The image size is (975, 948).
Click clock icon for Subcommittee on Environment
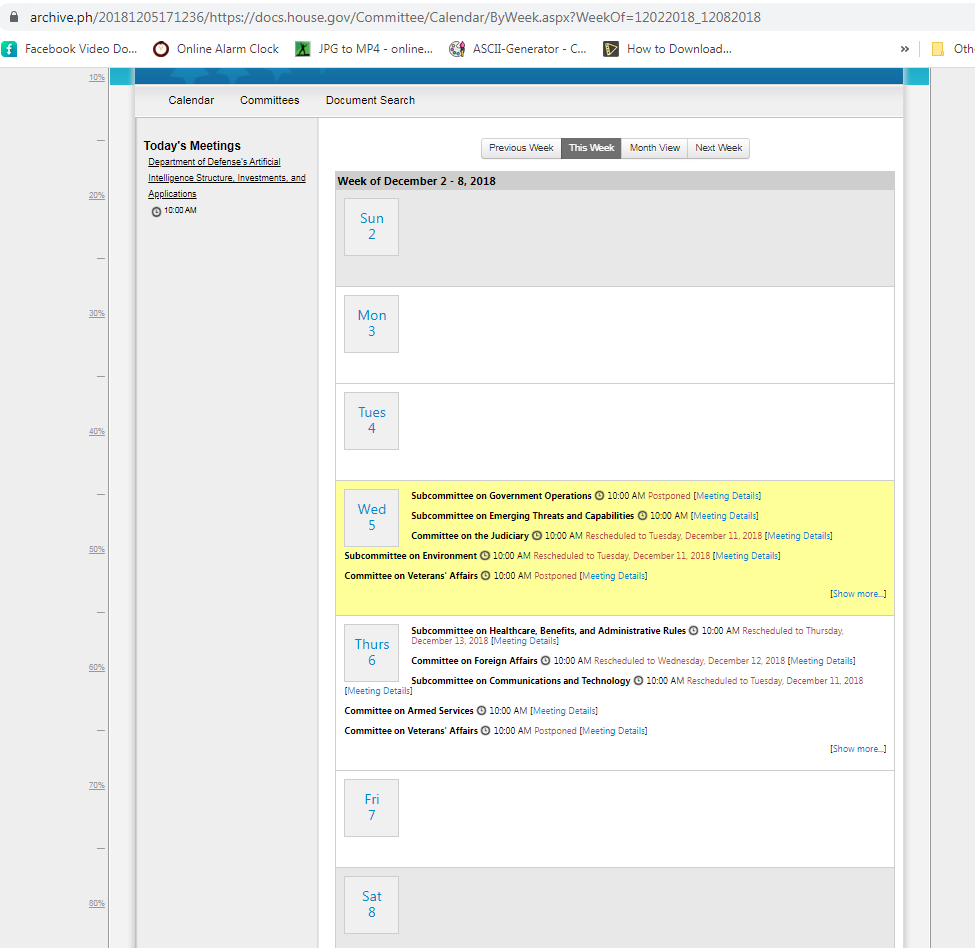pos(485,555)
